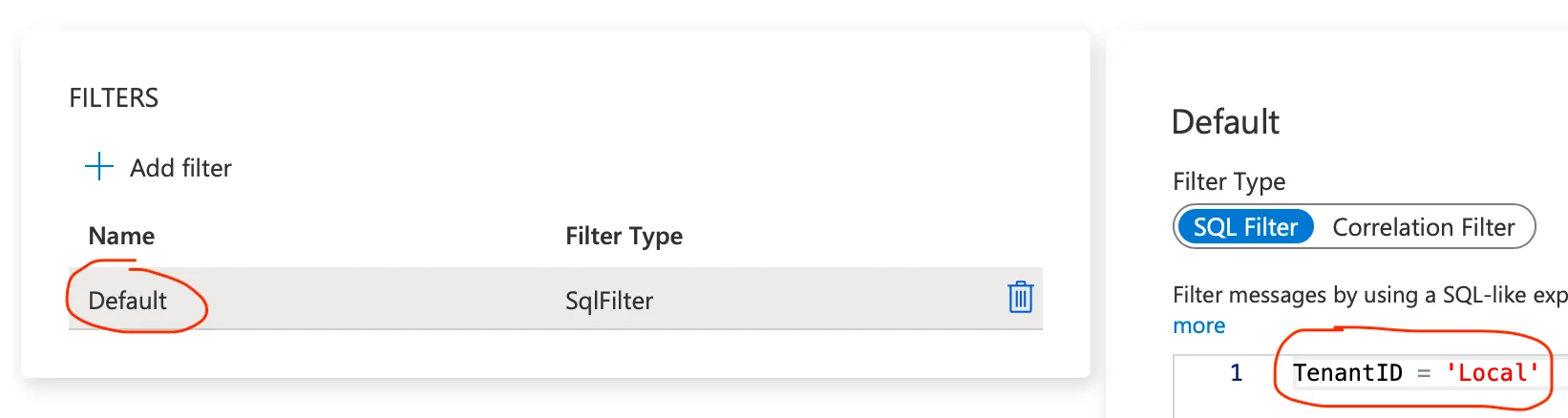Select the SQL Filter option
The width and height of the screenshot is (1568, 418).
coord(1244,227)
